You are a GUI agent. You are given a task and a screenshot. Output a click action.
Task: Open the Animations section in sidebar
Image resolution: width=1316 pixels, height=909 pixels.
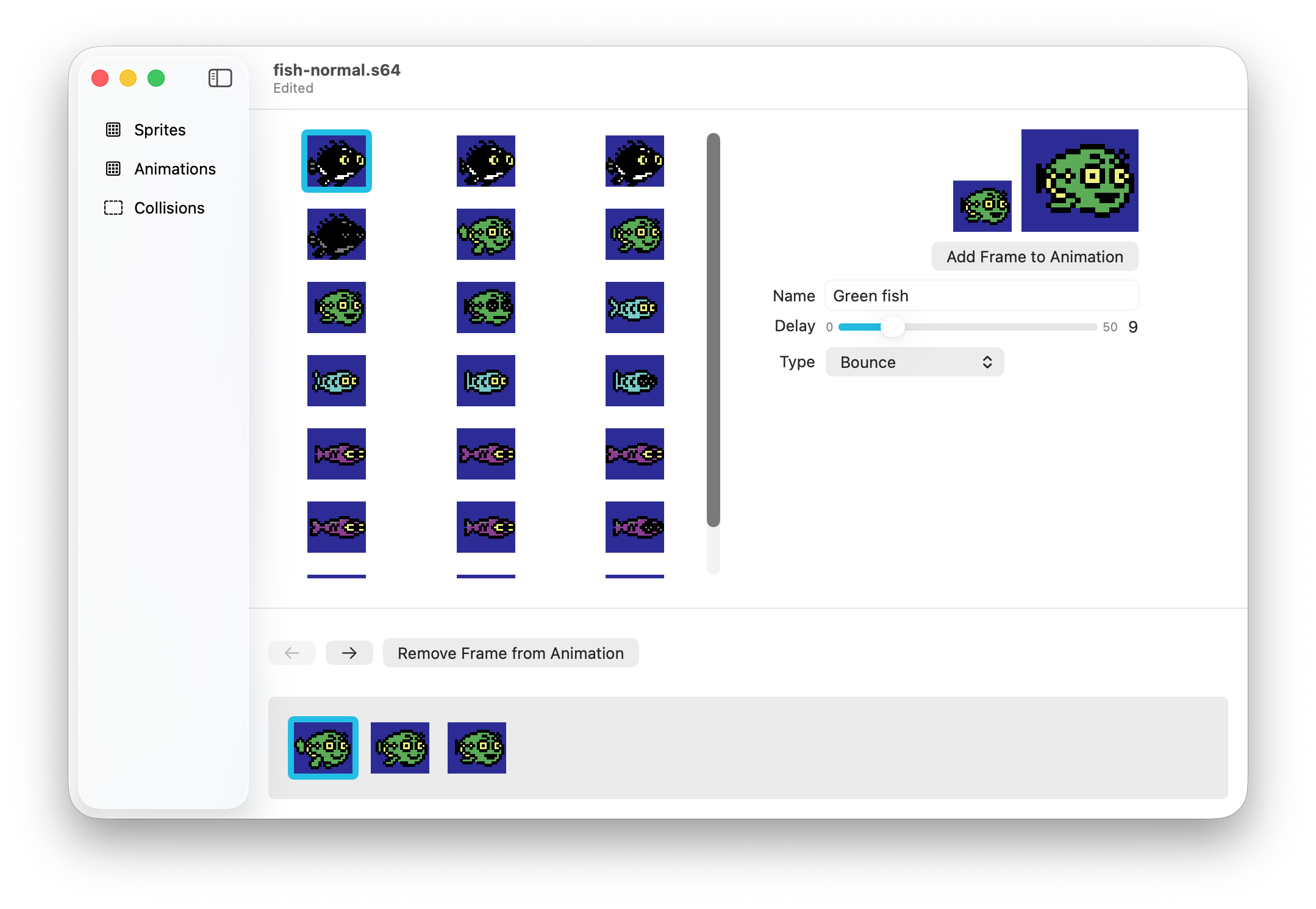tap(174, 169)
